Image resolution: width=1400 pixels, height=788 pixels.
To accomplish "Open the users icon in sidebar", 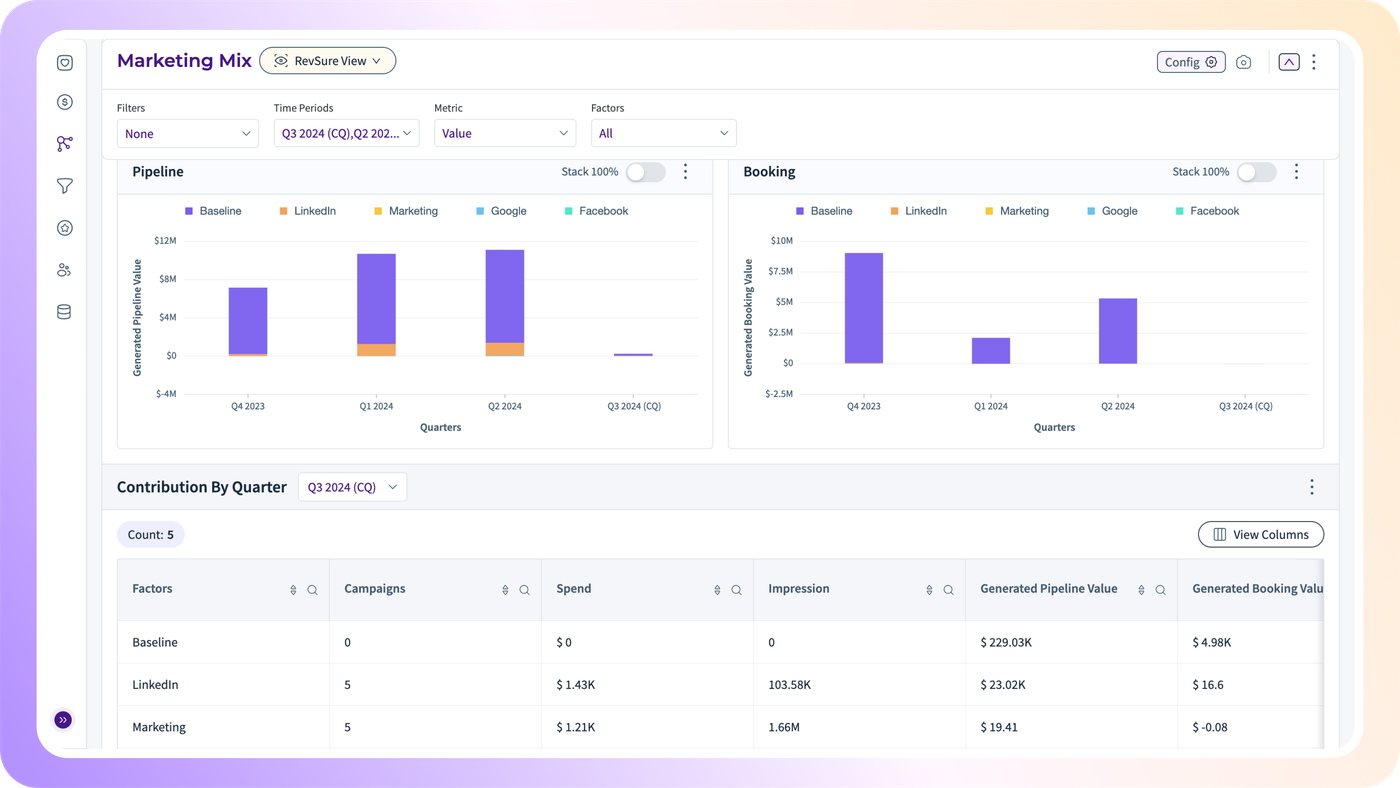I will pos(64,270).
